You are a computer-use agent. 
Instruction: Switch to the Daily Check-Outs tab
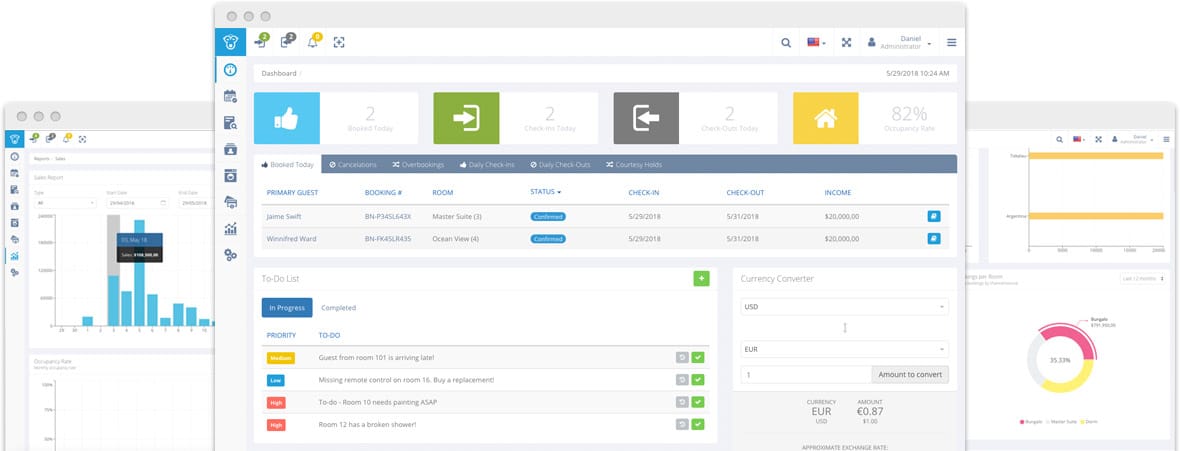coord(560,164)
